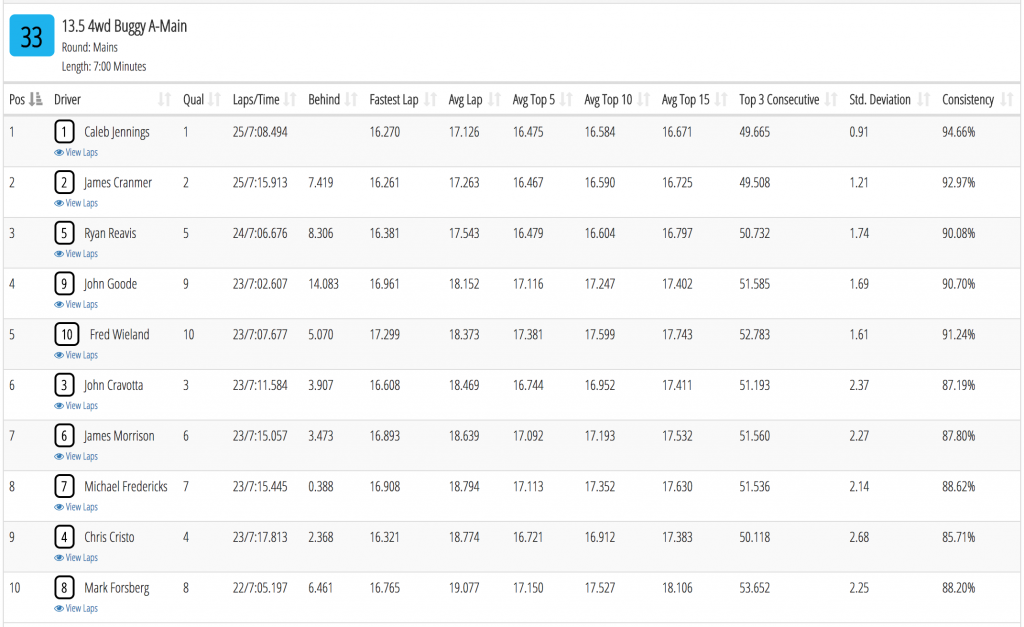
Task: Sort table by Pos column
Action: (26, 99)
